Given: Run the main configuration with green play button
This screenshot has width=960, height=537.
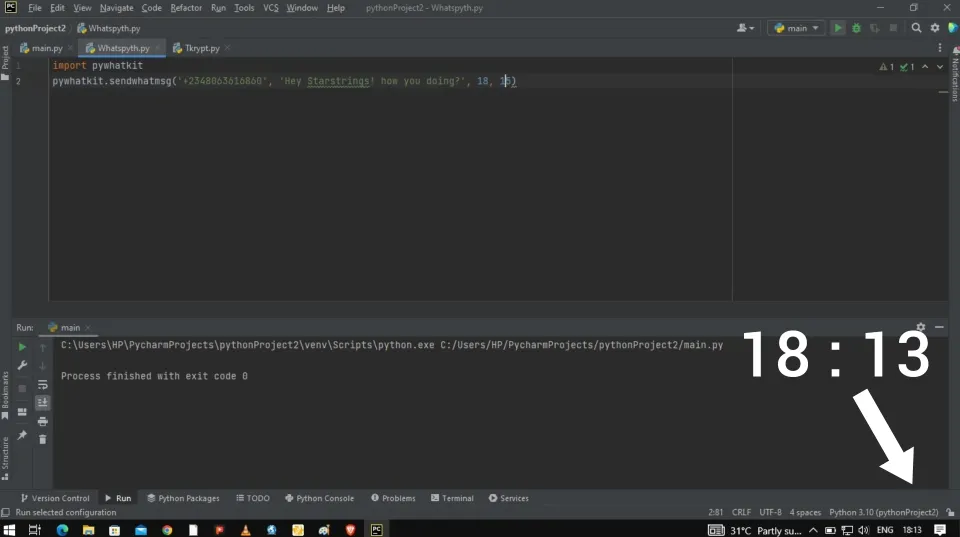Looking at the screenshot, I should (x=838, y=28).
